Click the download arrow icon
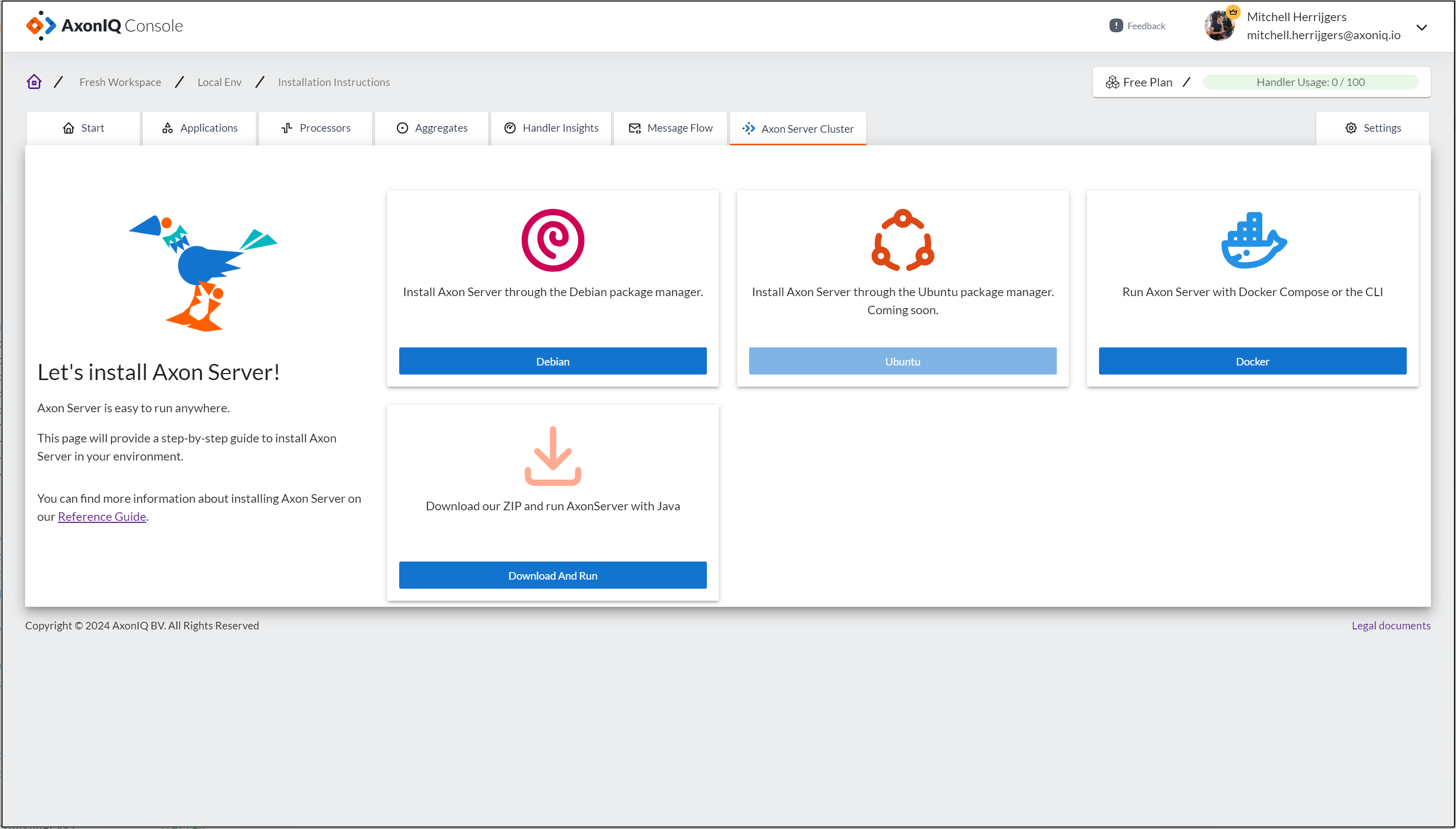Viewport: 1456px width, 829px height. click(553, 455)
